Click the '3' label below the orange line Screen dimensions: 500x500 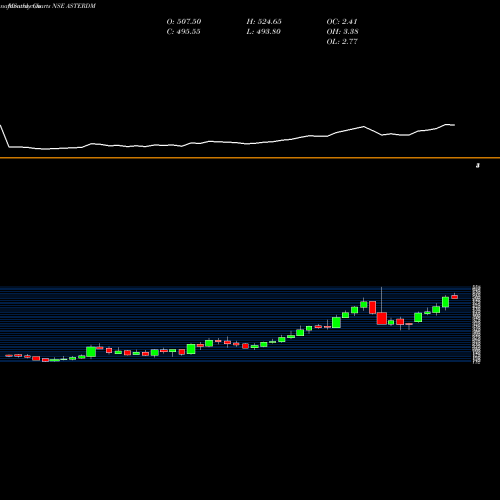(478, 165)
